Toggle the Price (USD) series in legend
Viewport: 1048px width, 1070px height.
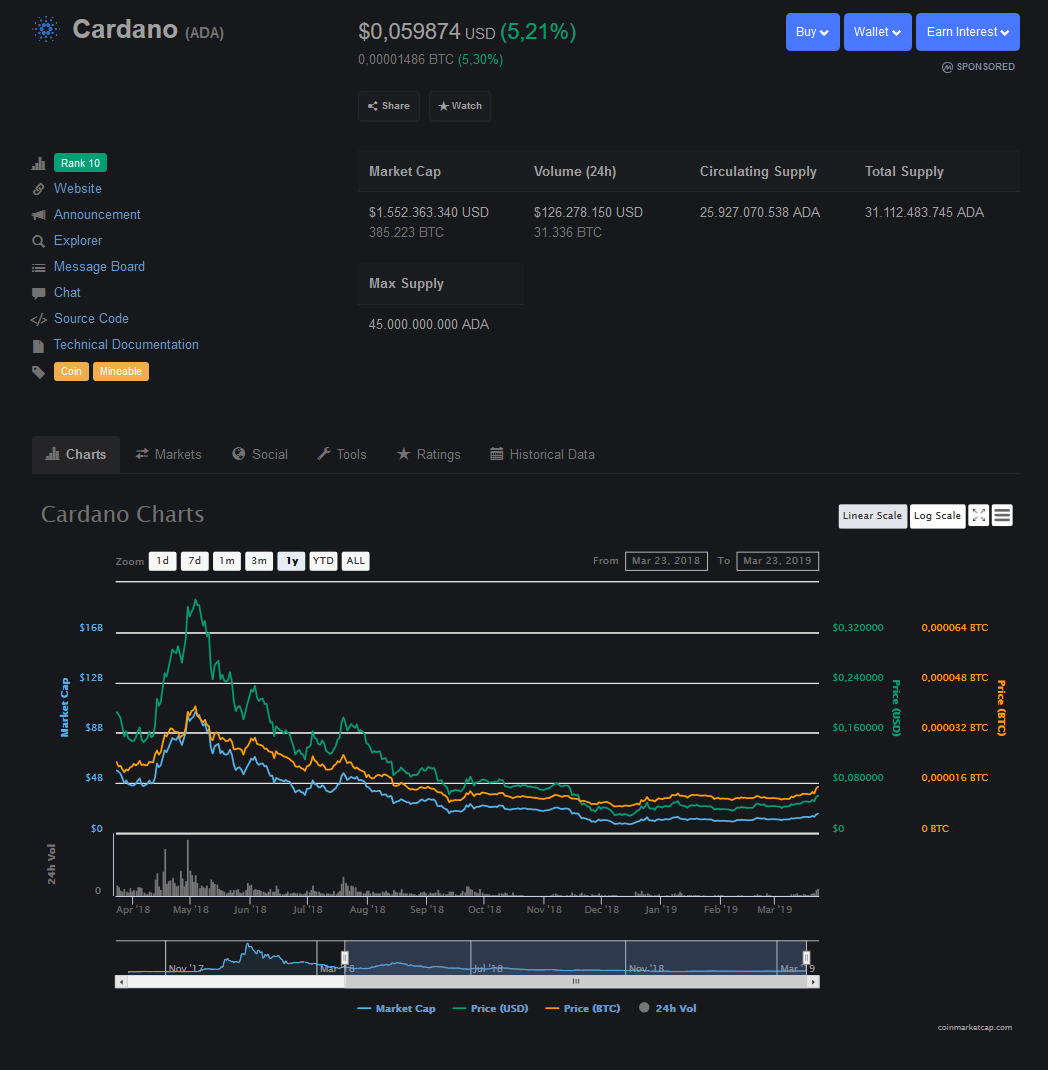491,1009
